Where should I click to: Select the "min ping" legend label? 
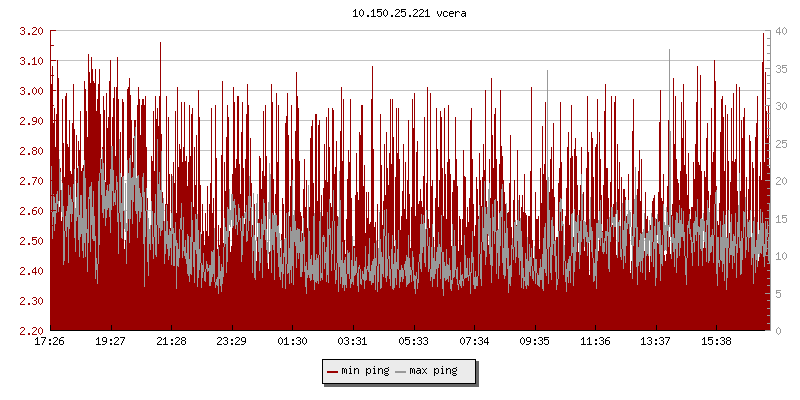(366, 371)
